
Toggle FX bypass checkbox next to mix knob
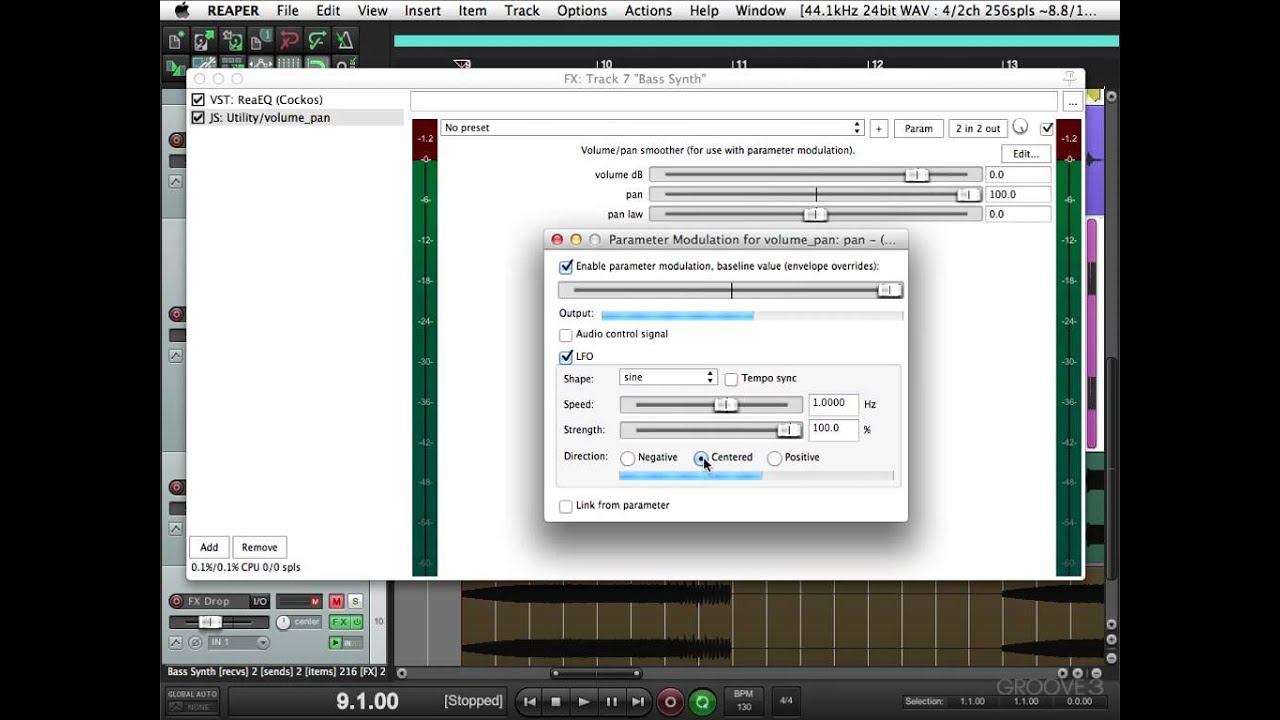pos(1047,128)
